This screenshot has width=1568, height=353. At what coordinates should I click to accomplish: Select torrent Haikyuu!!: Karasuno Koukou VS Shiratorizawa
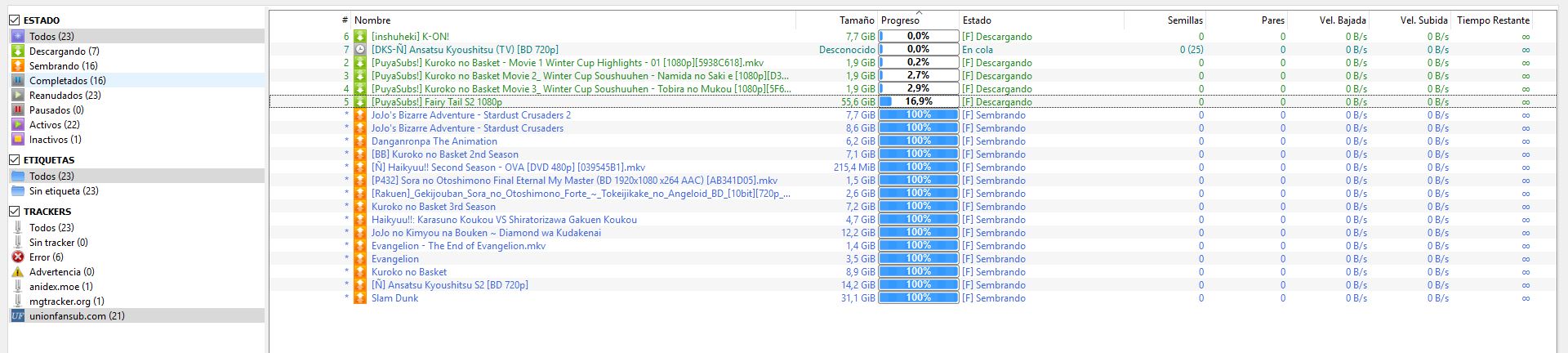point(504,220)
